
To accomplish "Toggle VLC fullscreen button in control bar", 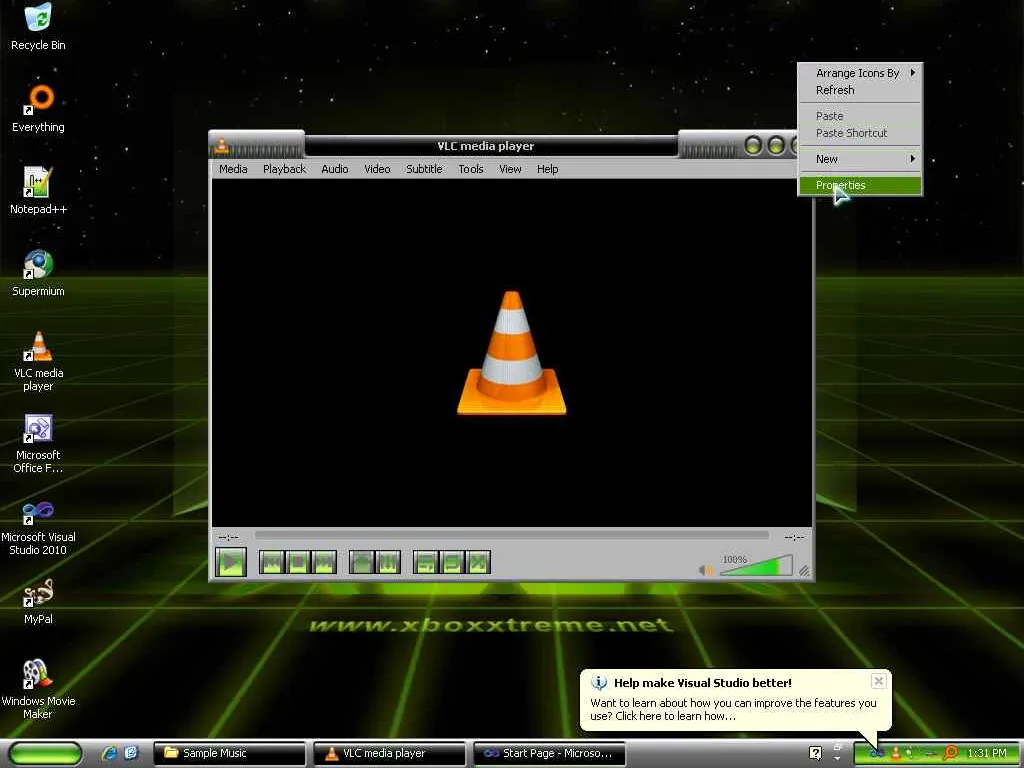I will (x=362, y=562).
